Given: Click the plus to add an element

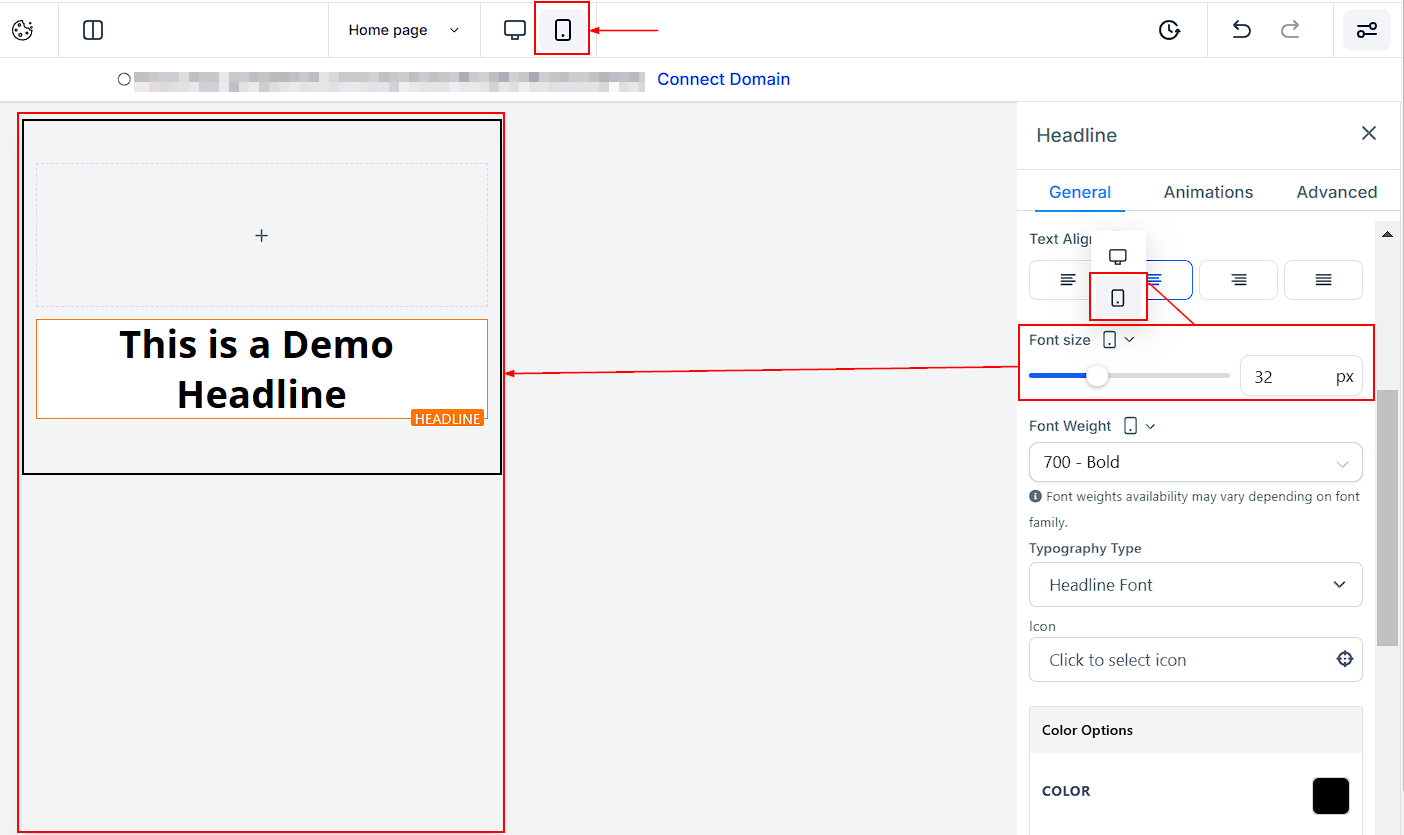Looking at the screenshot, I should [x=262, y=236].
